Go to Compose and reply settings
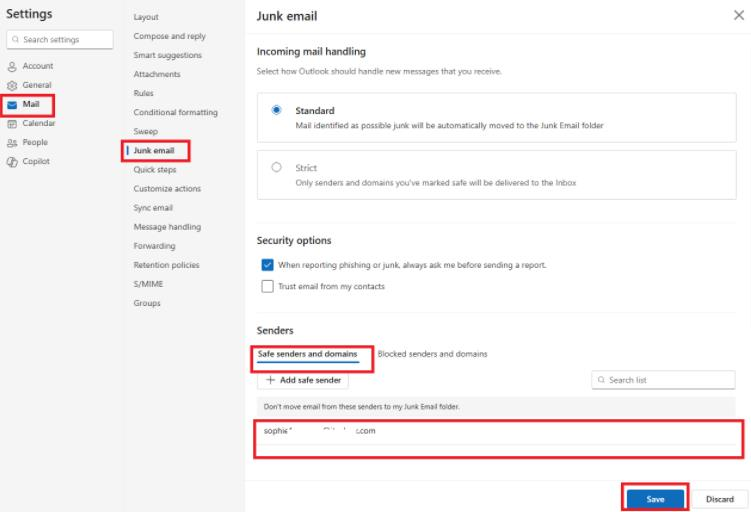Image resolution: width=751 pixels, height=512 pixels. tap(170, 36)
